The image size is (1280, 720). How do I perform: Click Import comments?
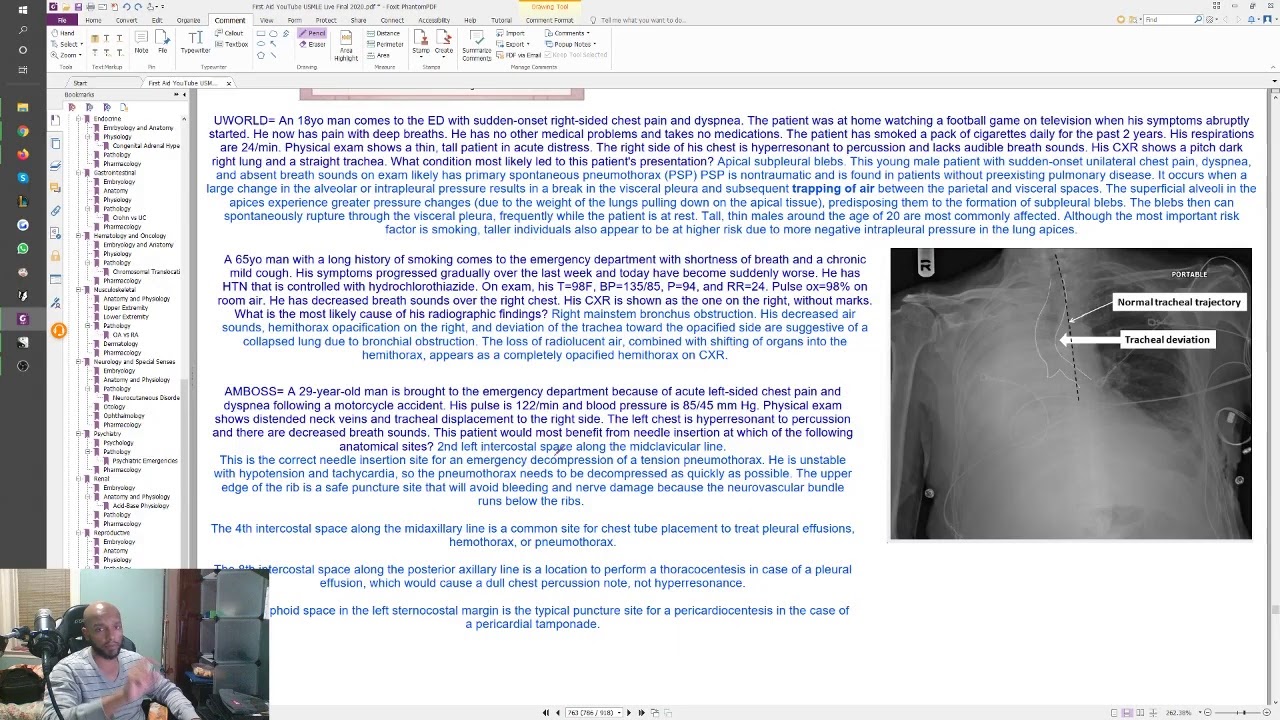click(509, 33)
